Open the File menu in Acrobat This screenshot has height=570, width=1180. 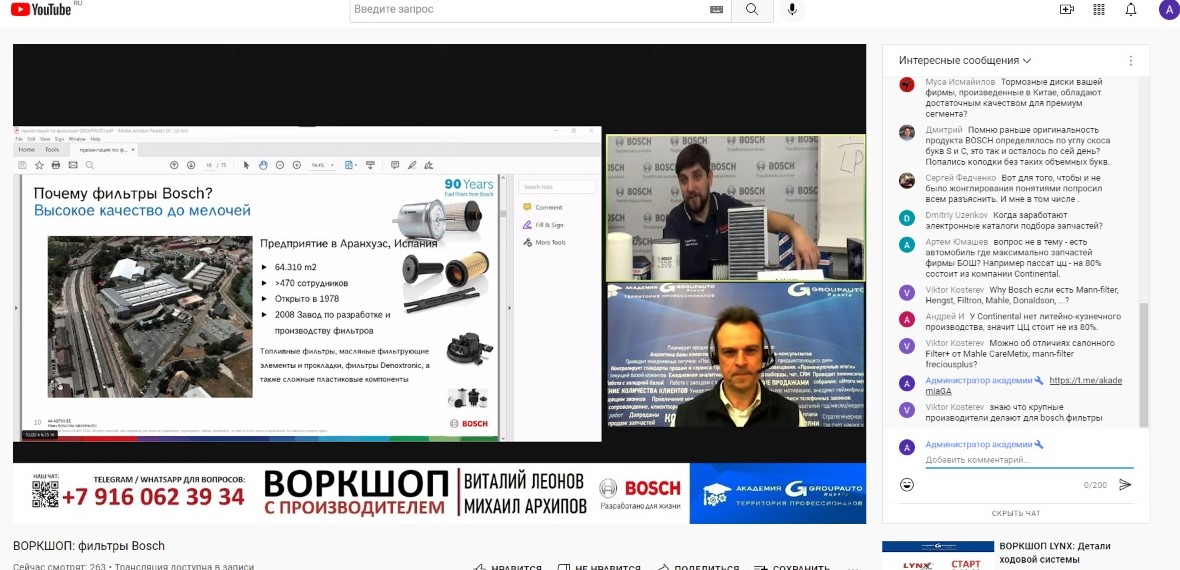point(19,139)
